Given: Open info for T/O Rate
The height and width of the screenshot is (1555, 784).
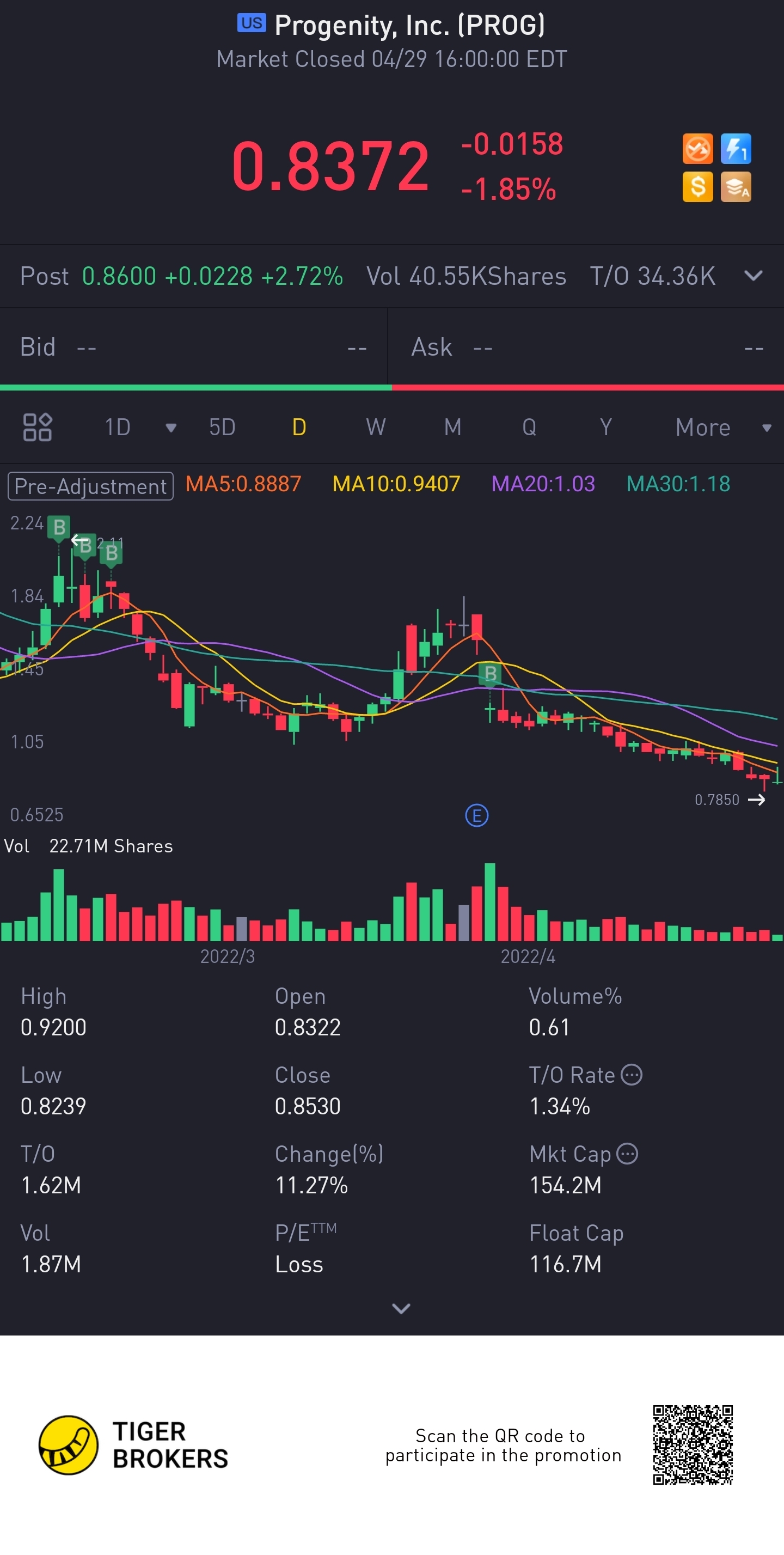Looking at the screenshot, I should pyautogui.click(x=632, y=1075).
